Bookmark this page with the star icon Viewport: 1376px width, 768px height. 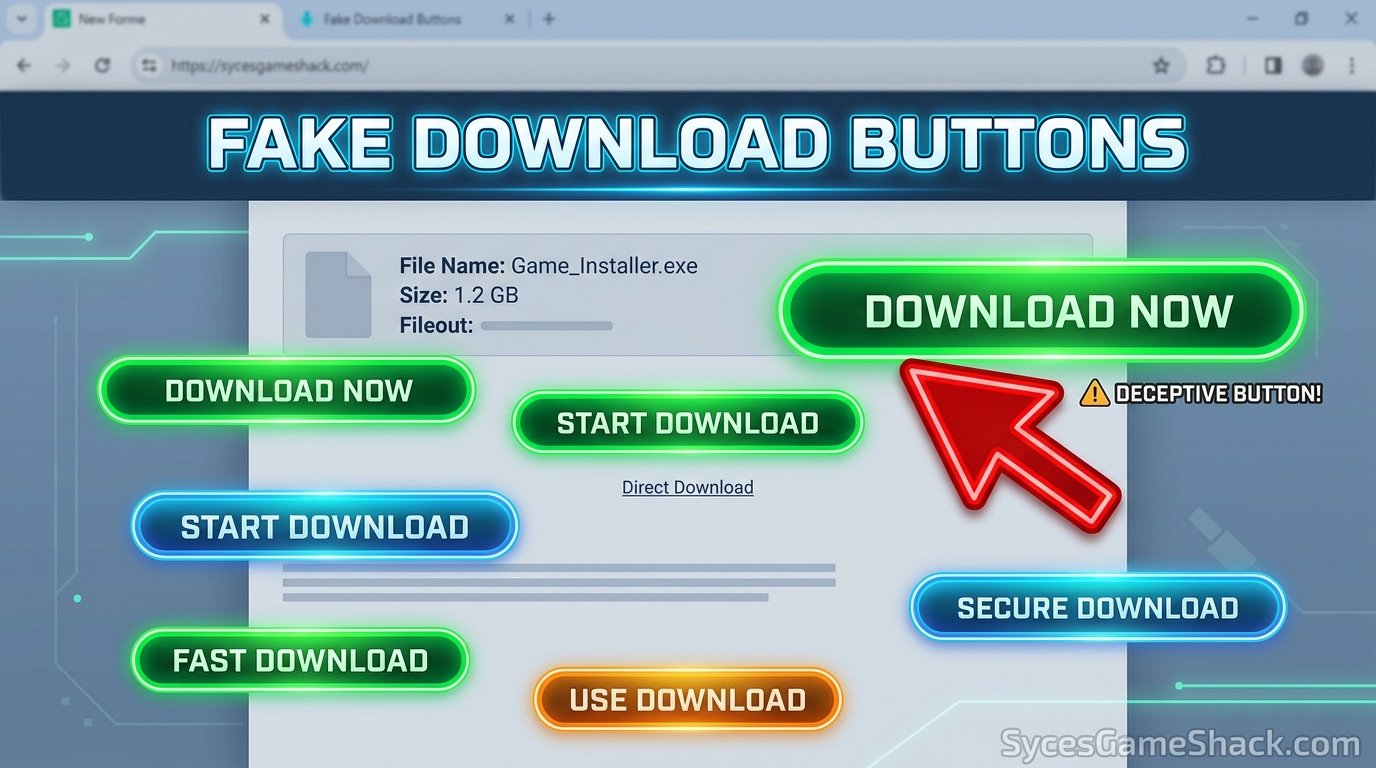1161,66
